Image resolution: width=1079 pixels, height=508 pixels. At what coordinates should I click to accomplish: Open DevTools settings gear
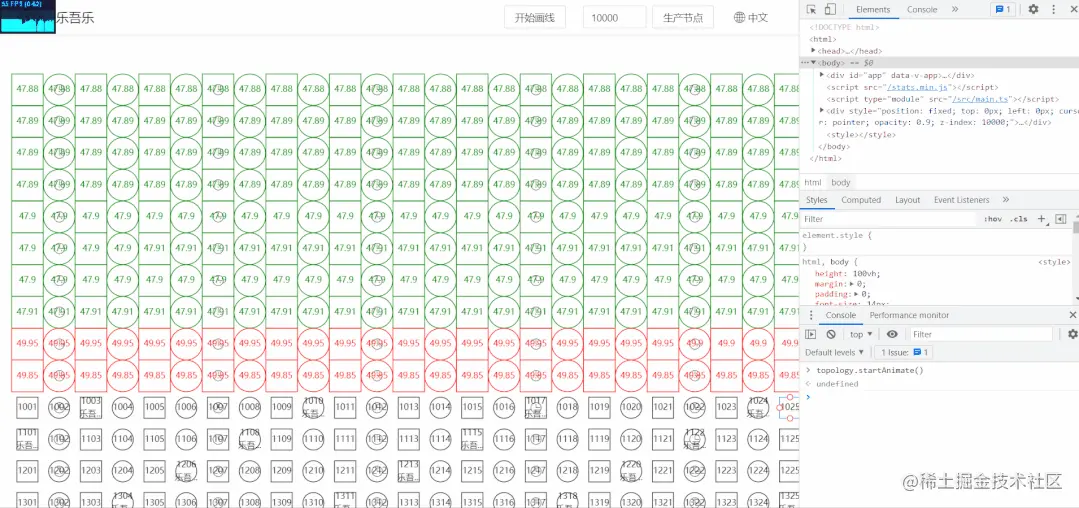[1034, 10]
